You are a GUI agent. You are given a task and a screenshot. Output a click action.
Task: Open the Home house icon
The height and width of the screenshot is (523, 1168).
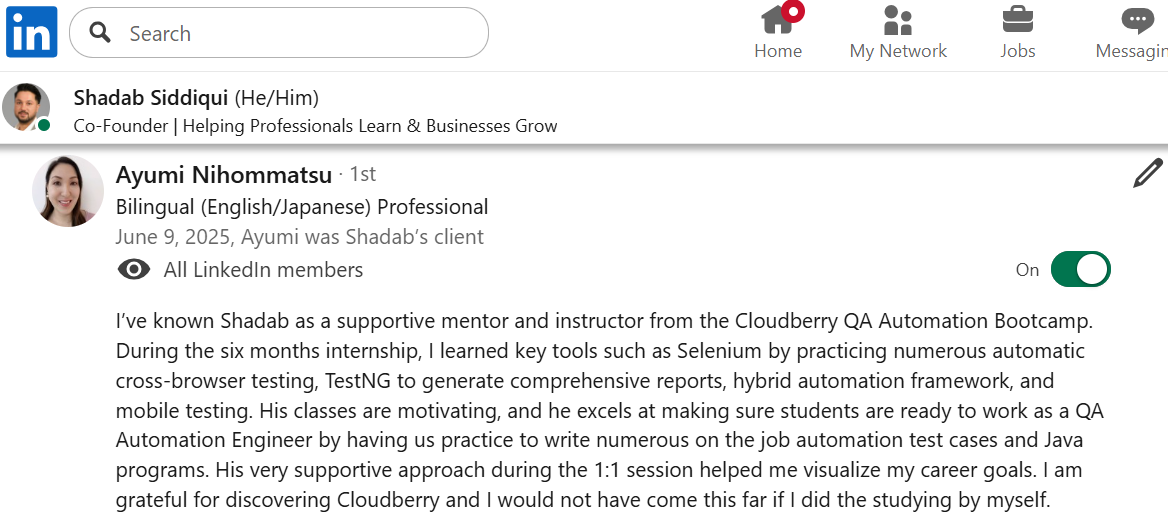click(776, 19)
